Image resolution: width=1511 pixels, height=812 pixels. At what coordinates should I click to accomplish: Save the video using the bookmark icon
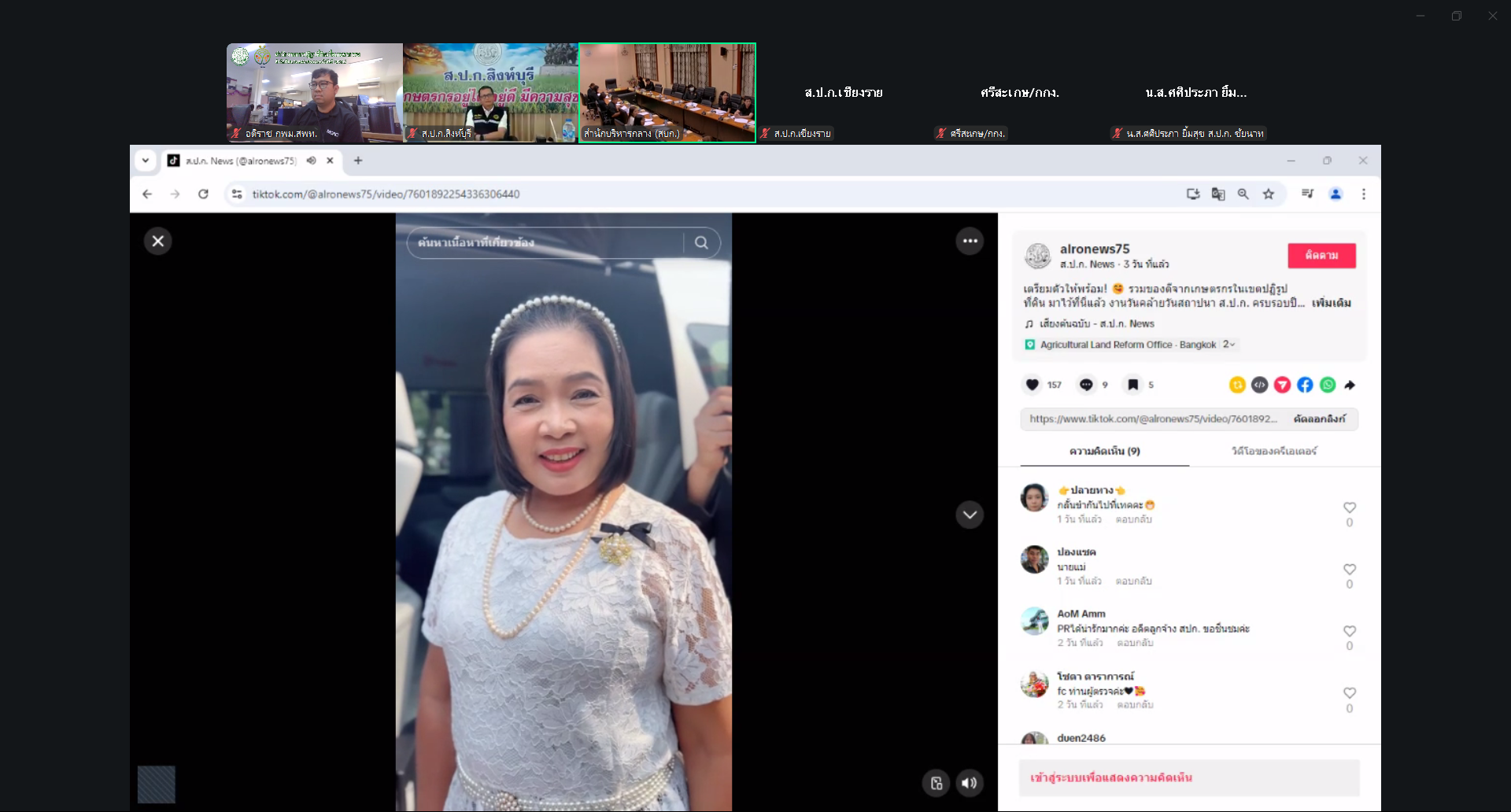tap(1132, 385)
